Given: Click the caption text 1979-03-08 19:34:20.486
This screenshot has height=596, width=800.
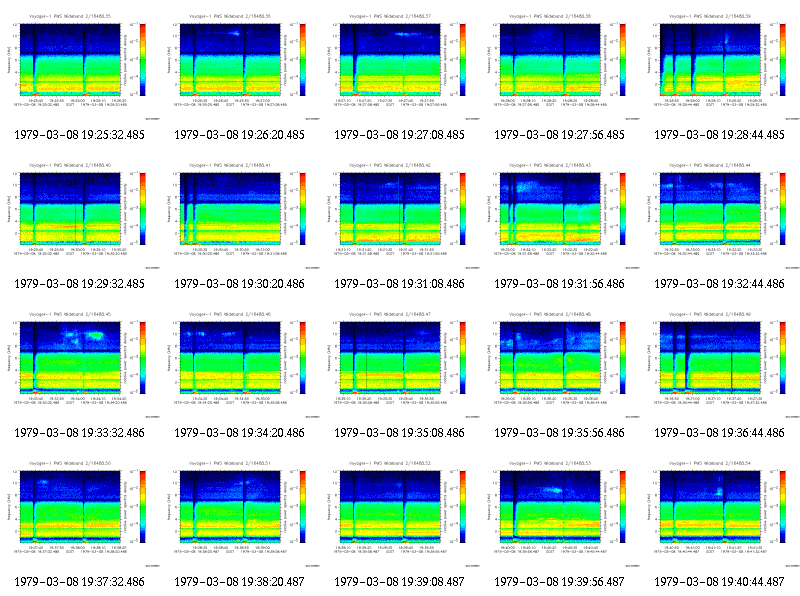Looking at the screenshot, I should [240, 433].
